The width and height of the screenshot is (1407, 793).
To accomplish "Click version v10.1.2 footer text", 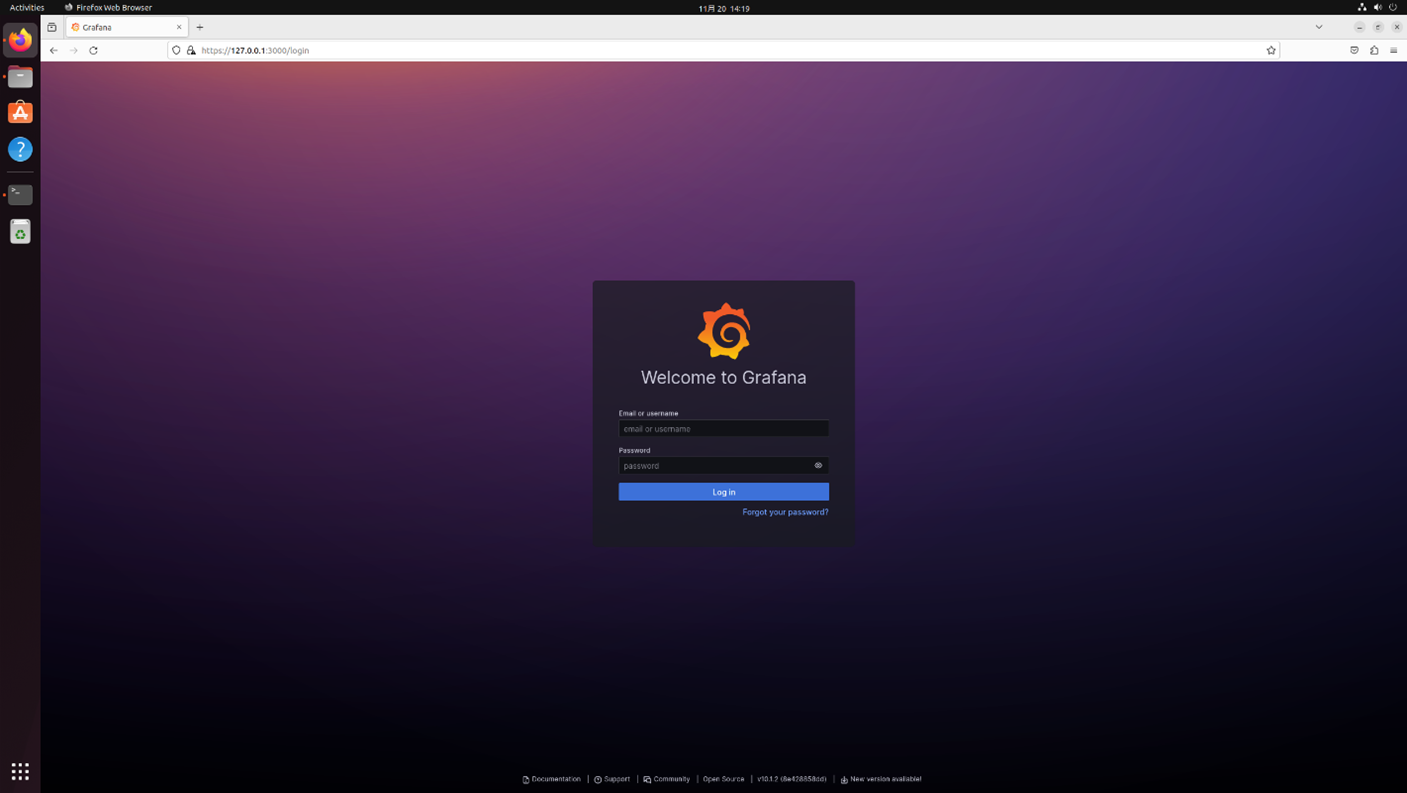I will click(792, 779).
